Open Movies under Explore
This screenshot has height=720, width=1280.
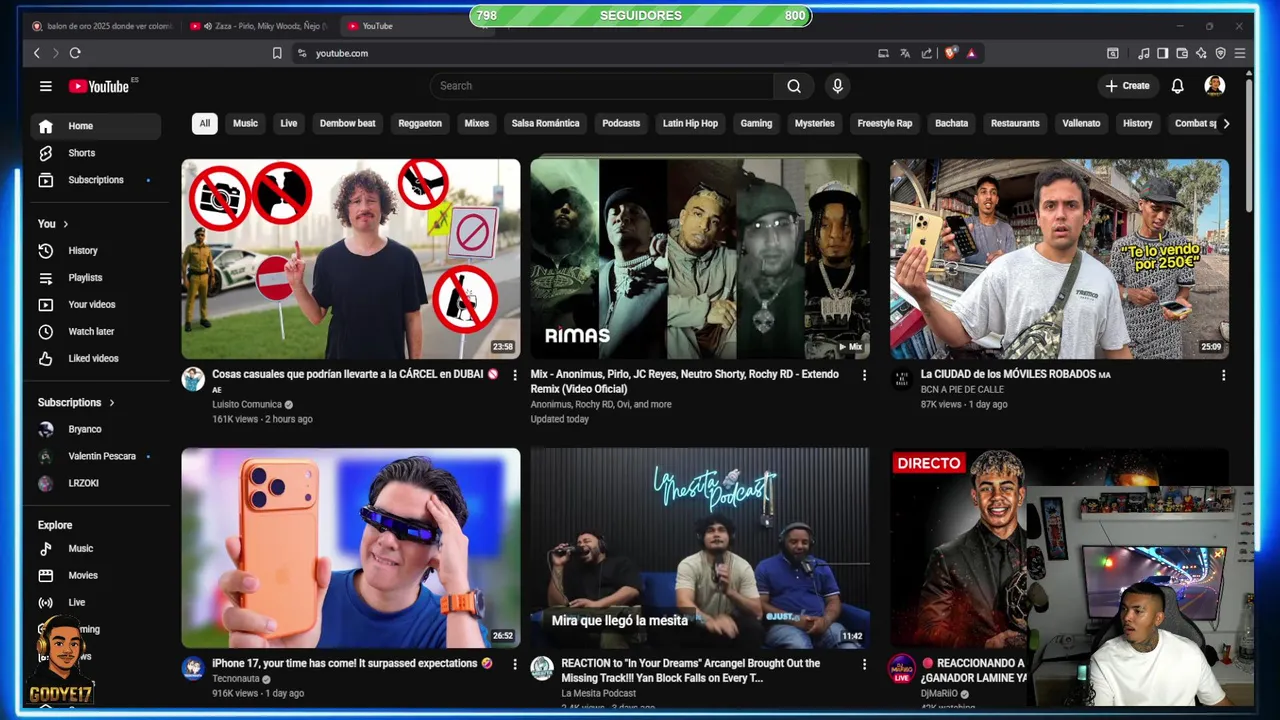pos(96,576)
